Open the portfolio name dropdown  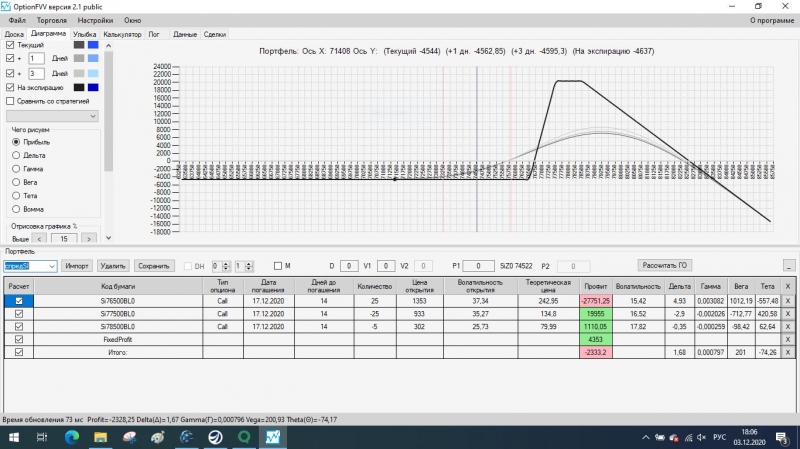tap(52, 266)
